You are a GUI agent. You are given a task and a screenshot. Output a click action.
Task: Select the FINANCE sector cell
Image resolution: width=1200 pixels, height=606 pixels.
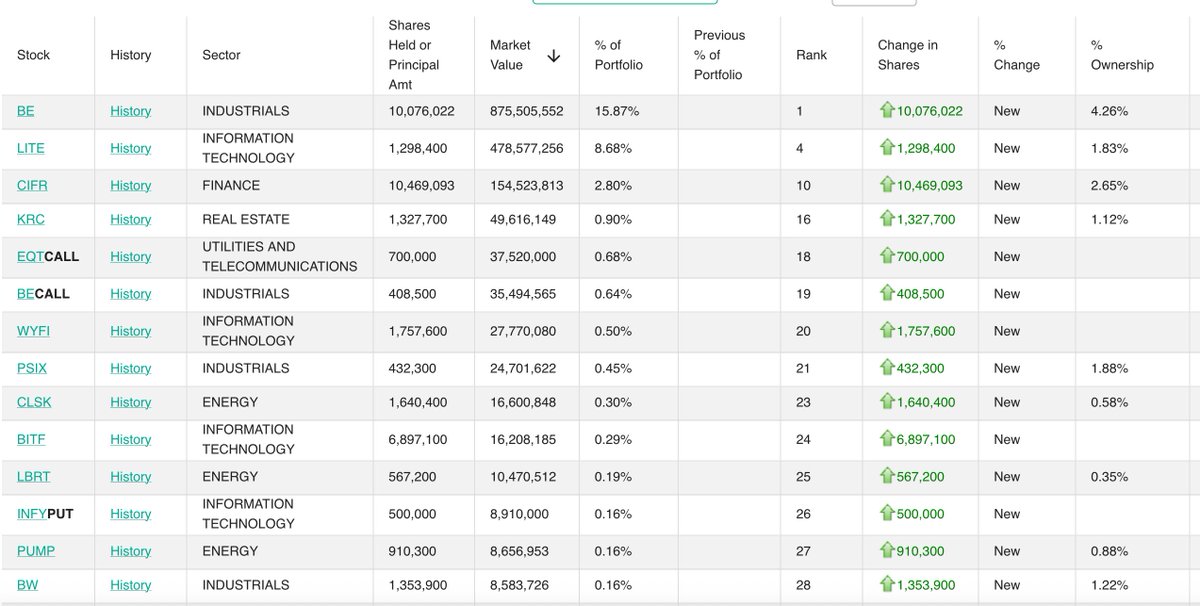(231, 185)
